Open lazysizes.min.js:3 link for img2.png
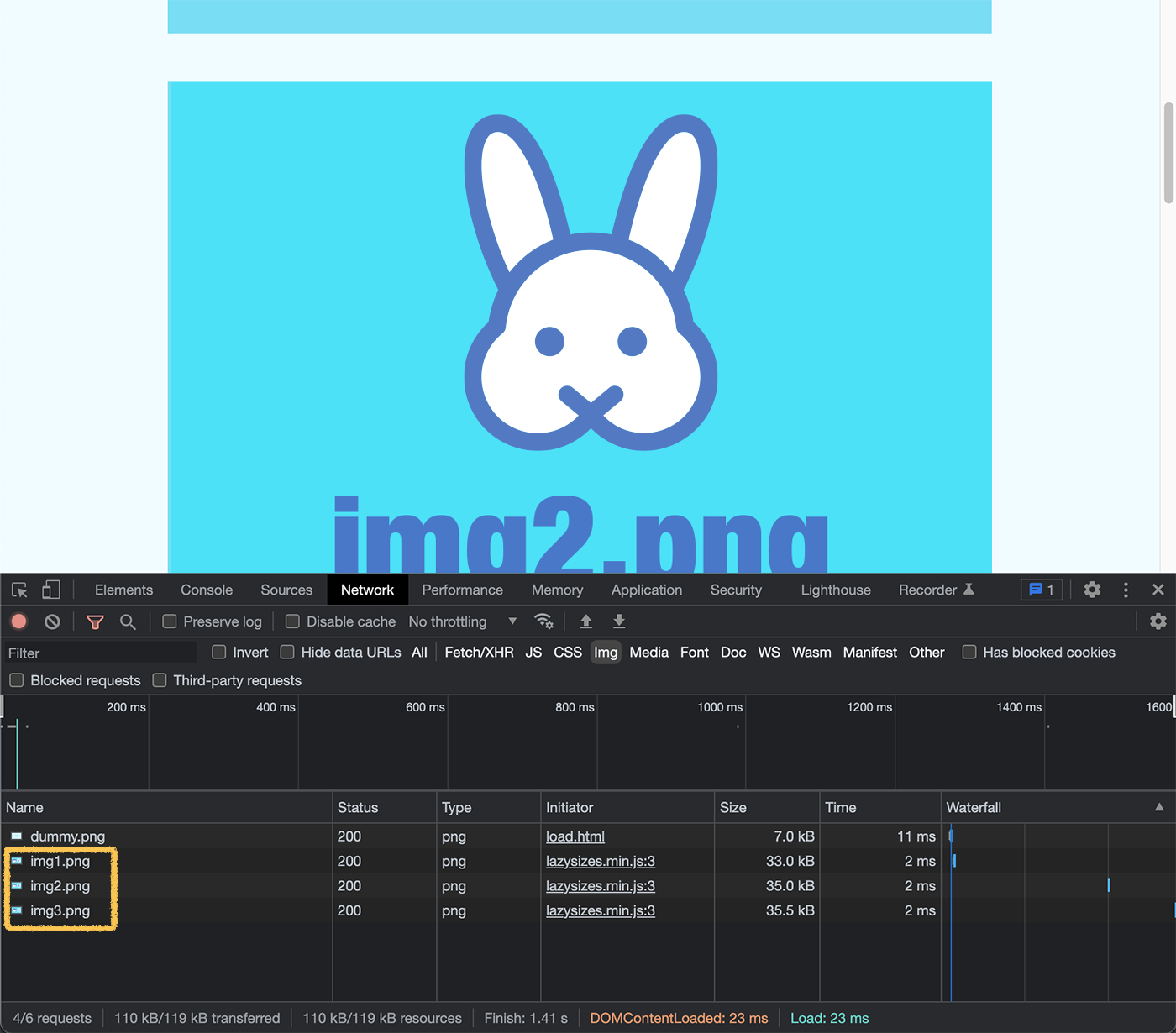The width and height of the screenshot is (1176, 1033). pos(601,885)
